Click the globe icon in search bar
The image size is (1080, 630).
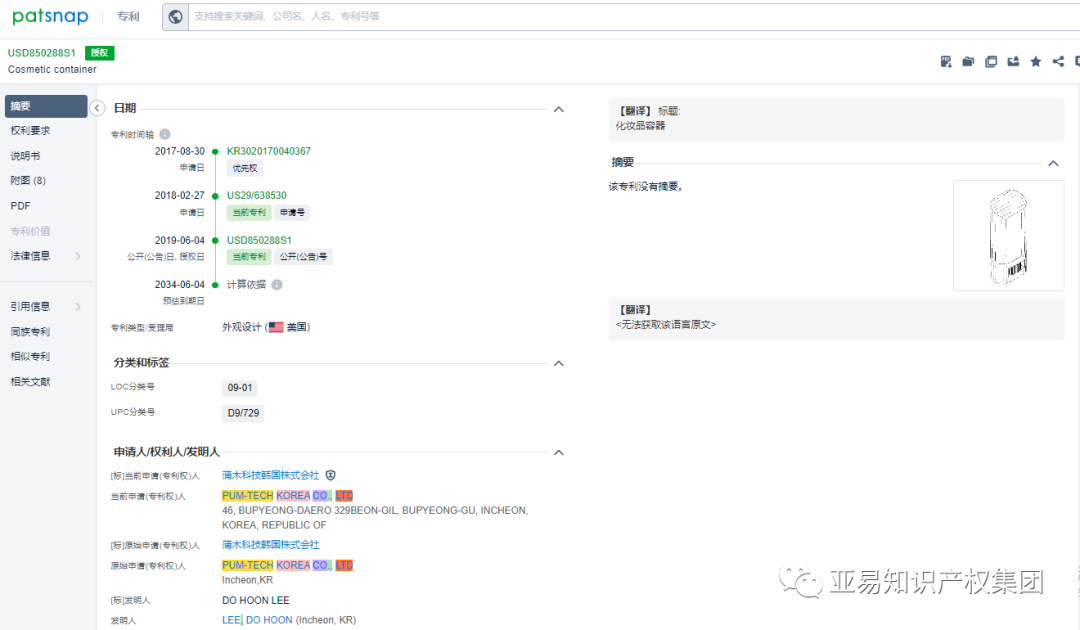tap(176, 17)
